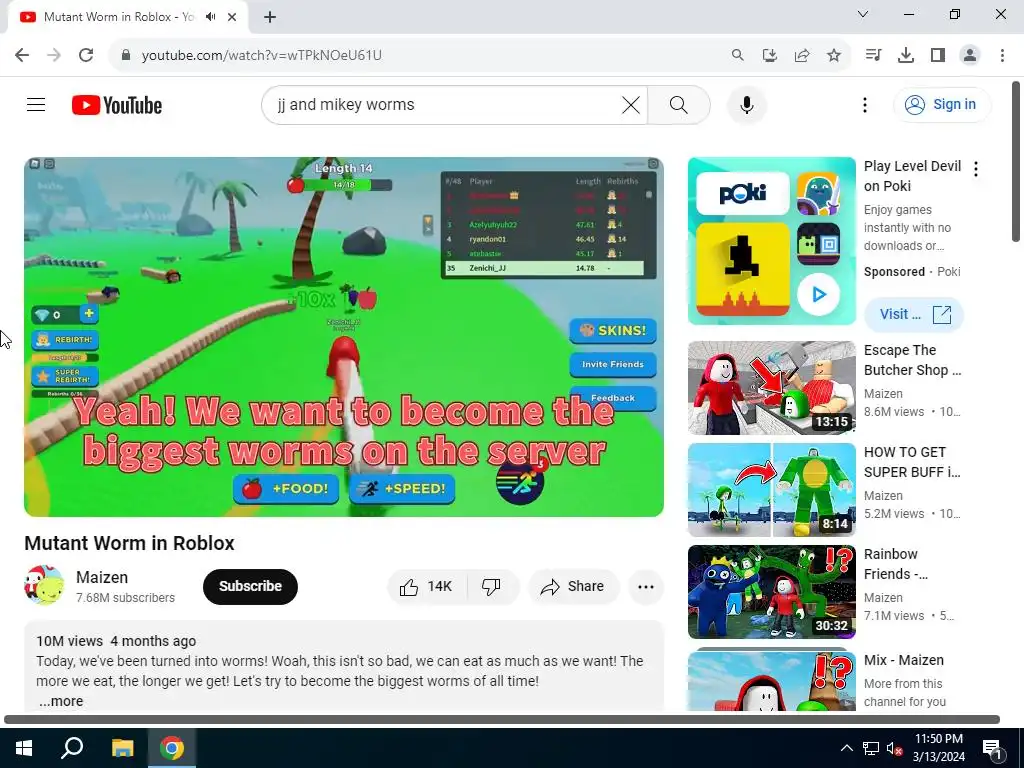Show hidden tray icons chevron
1024x768 pixels.
point(846,748)
